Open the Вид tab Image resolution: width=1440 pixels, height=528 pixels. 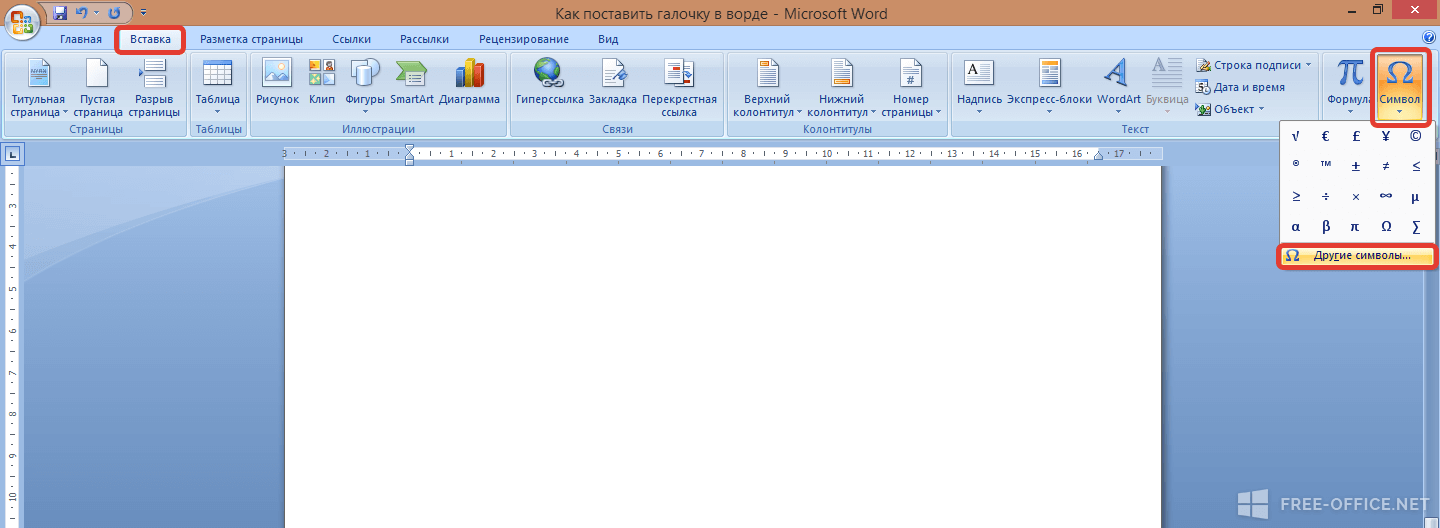608,39
